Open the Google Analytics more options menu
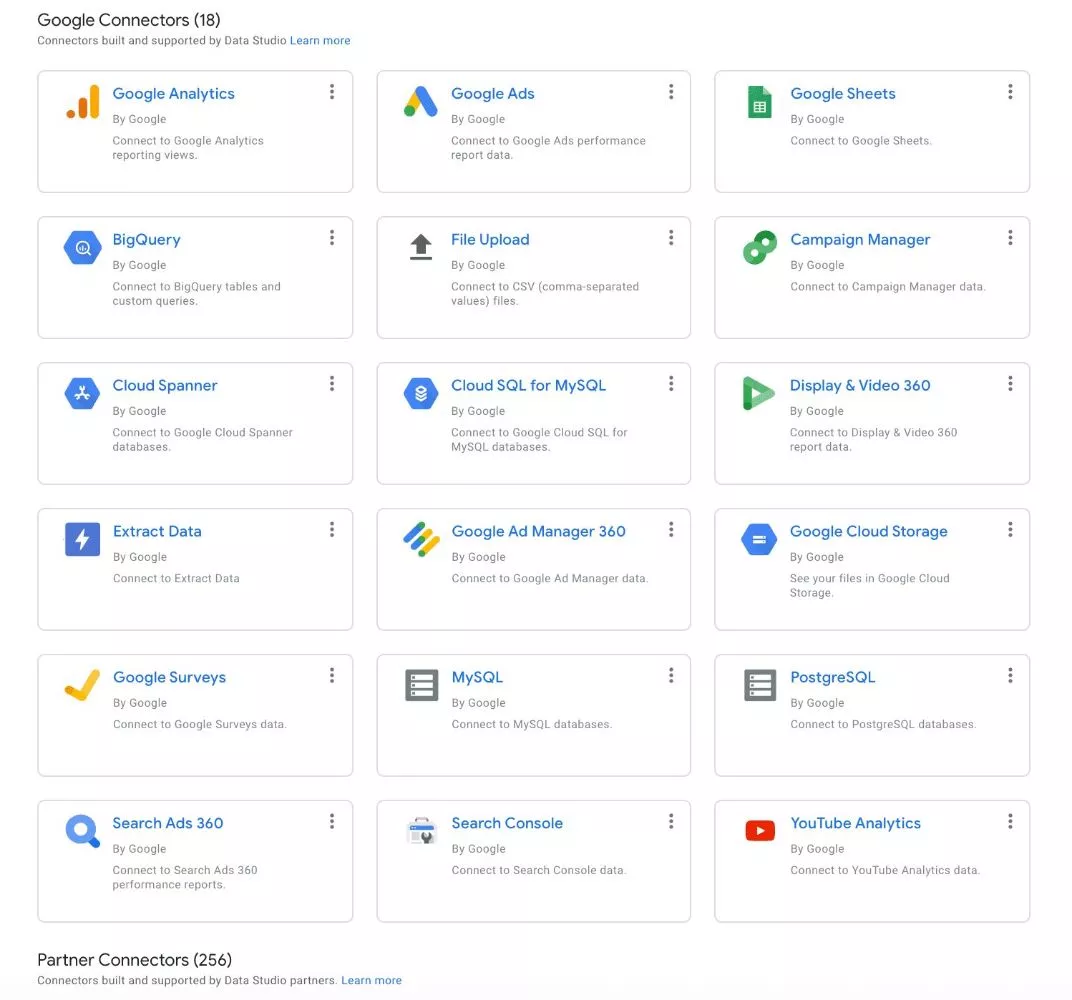 click(332, 92)
